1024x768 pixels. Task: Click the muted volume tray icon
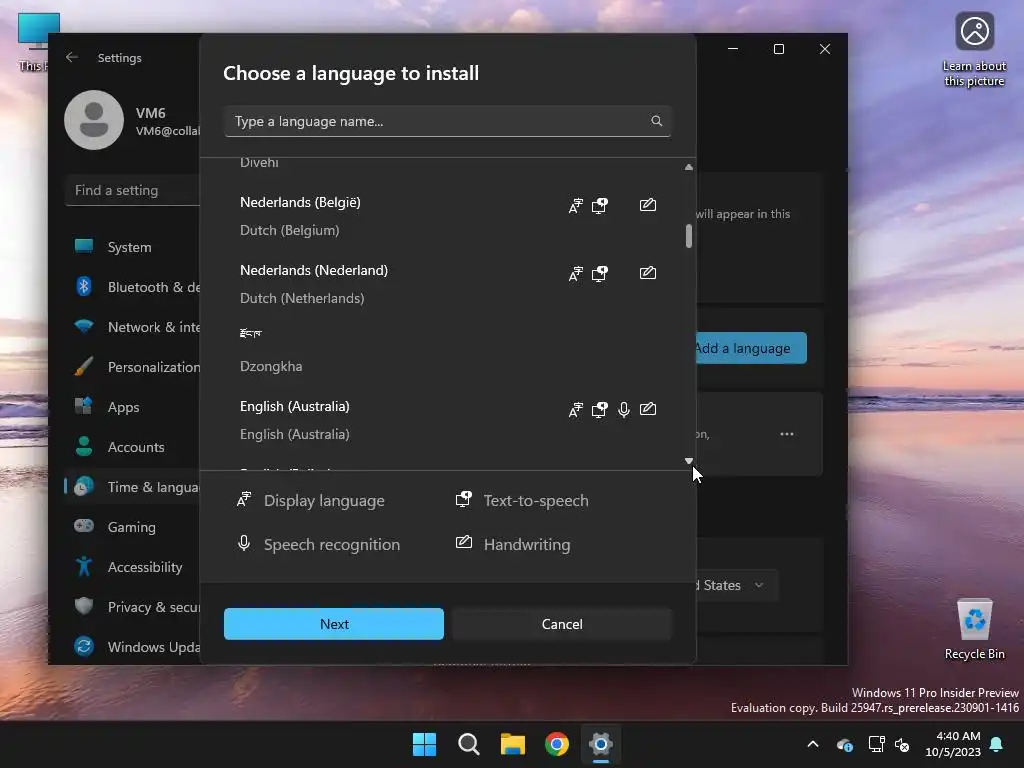[x=902, y=744]
